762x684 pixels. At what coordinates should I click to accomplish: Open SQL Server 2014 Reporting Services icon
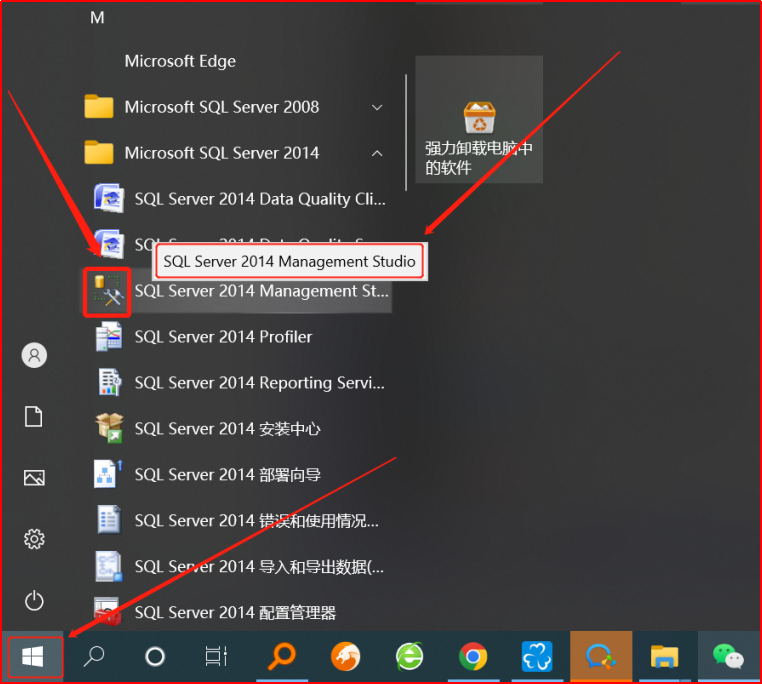[109, 383]
